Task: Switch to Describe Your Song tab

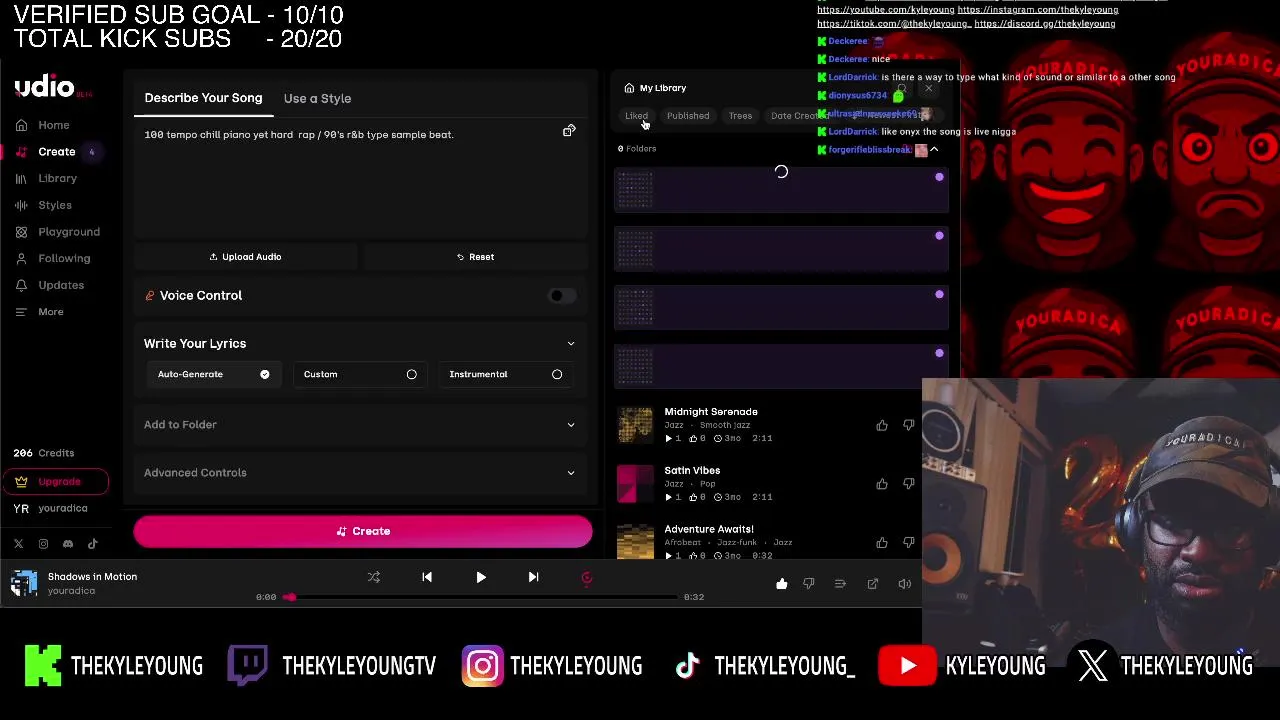Action: tap(203, 98)
